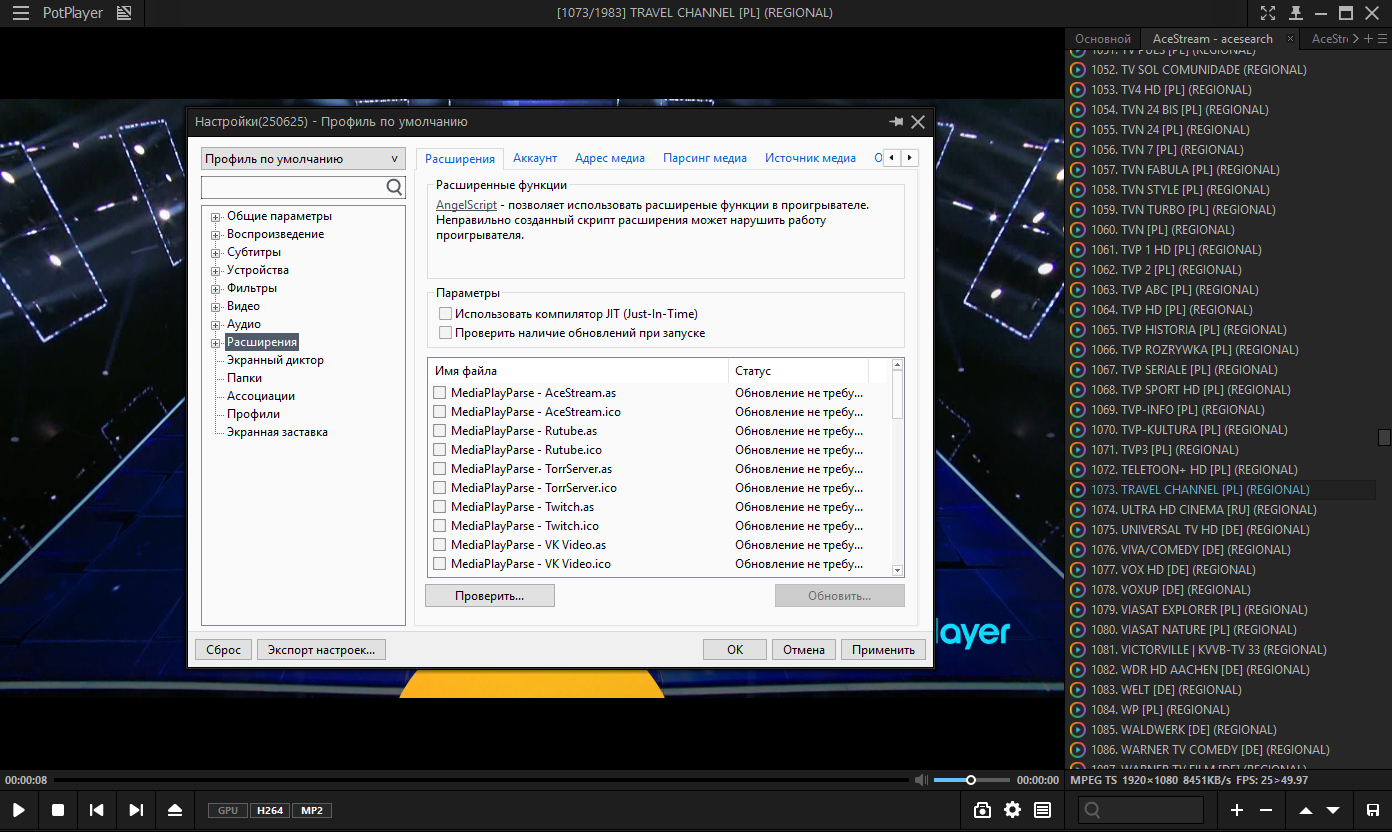Click the playlist toggle icon beside PotPlayer title
Viewport: 1392px width, 832px height.
point(124,13)
